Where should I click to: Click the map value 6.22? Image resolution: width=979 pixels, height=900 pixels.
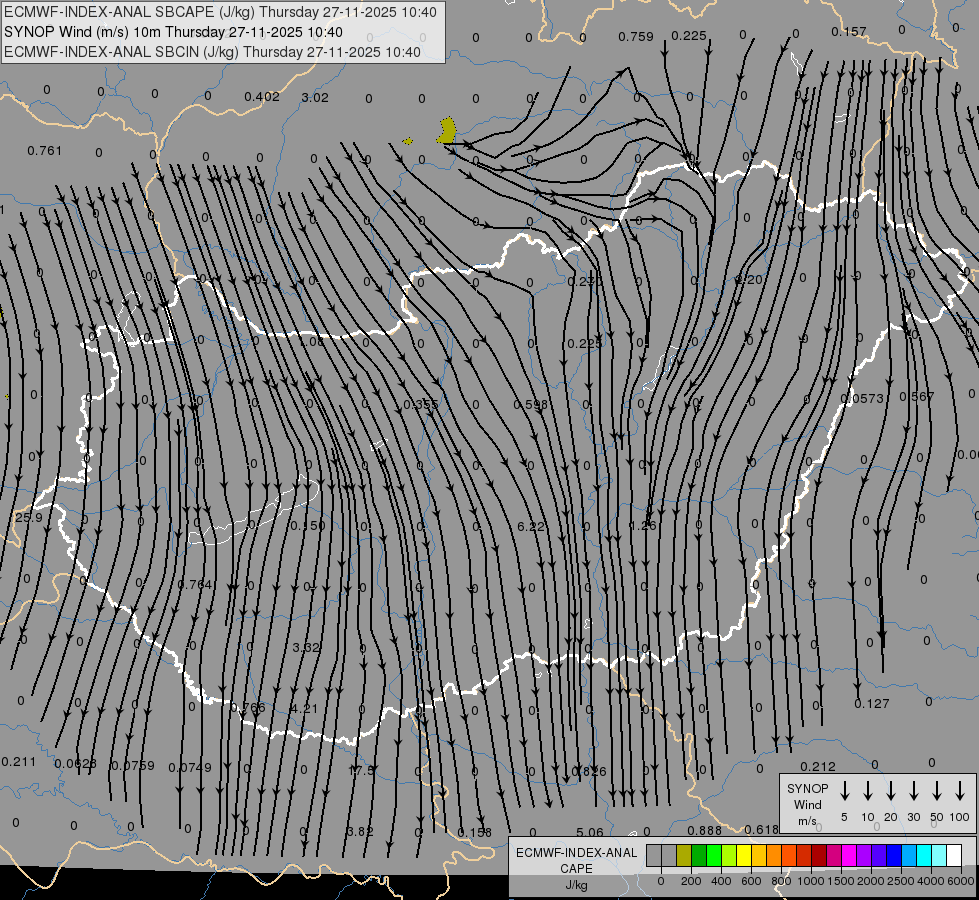[x=531, y=527]
